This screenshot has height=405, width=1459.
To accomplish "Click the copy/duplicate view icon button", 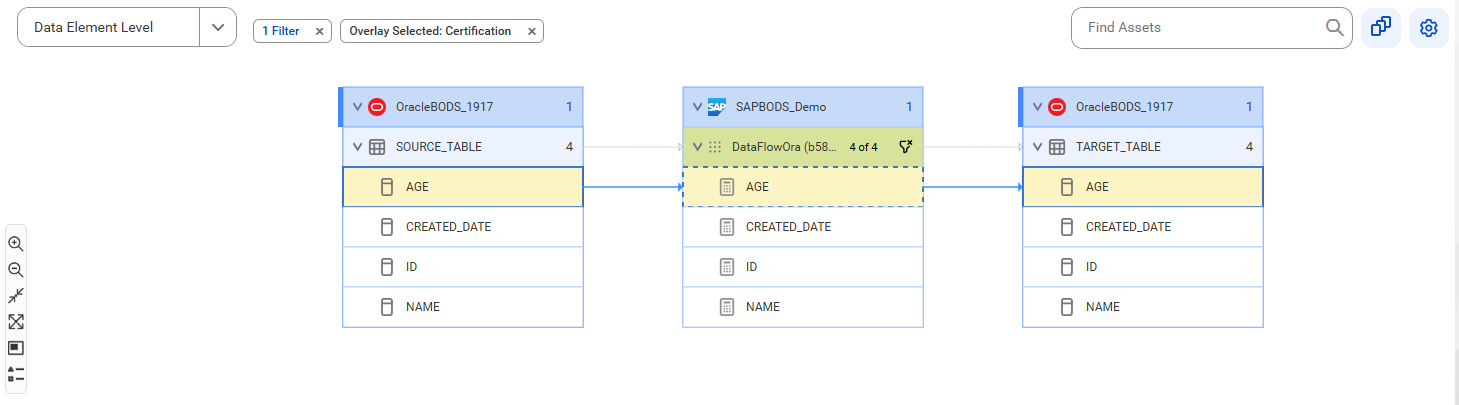I will click(1381, 27).
